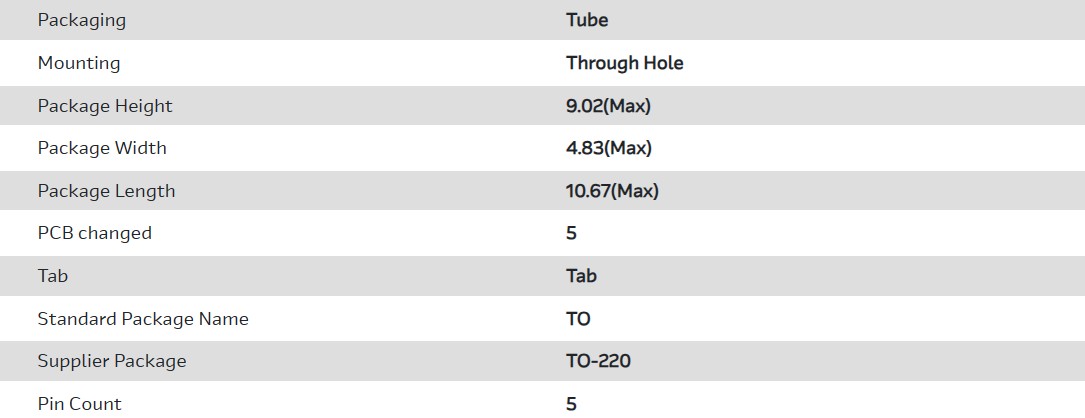Select the Pin Count value 5
Viewport: 1085px width, 418px height.
[x=572, y=404]
